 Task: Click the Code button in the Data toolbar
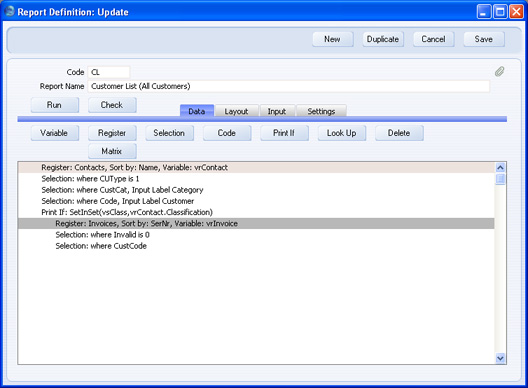[x=227, y=133]
